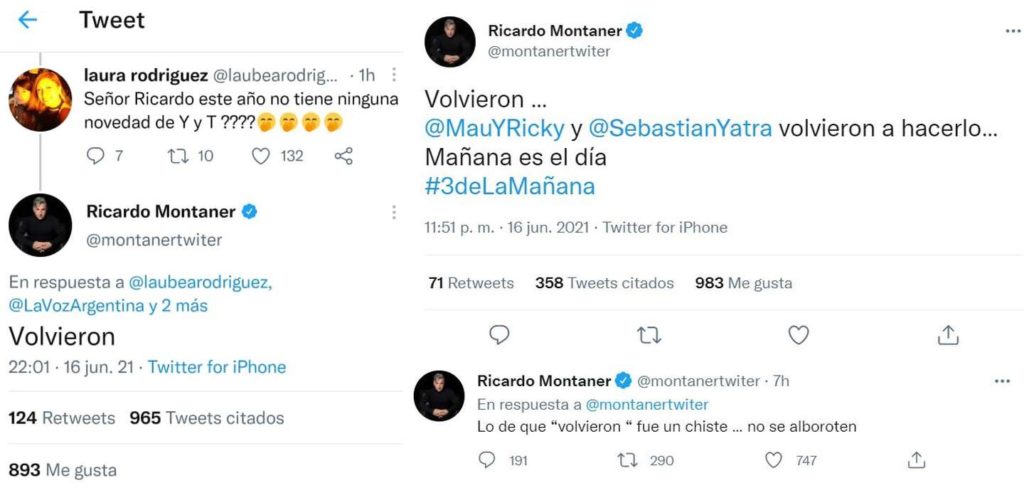Image resolution: width=1024 pixels, height=488 pixels.
Task: Retweet laura rodriguez's tweet
Action: tap(176, 156)
